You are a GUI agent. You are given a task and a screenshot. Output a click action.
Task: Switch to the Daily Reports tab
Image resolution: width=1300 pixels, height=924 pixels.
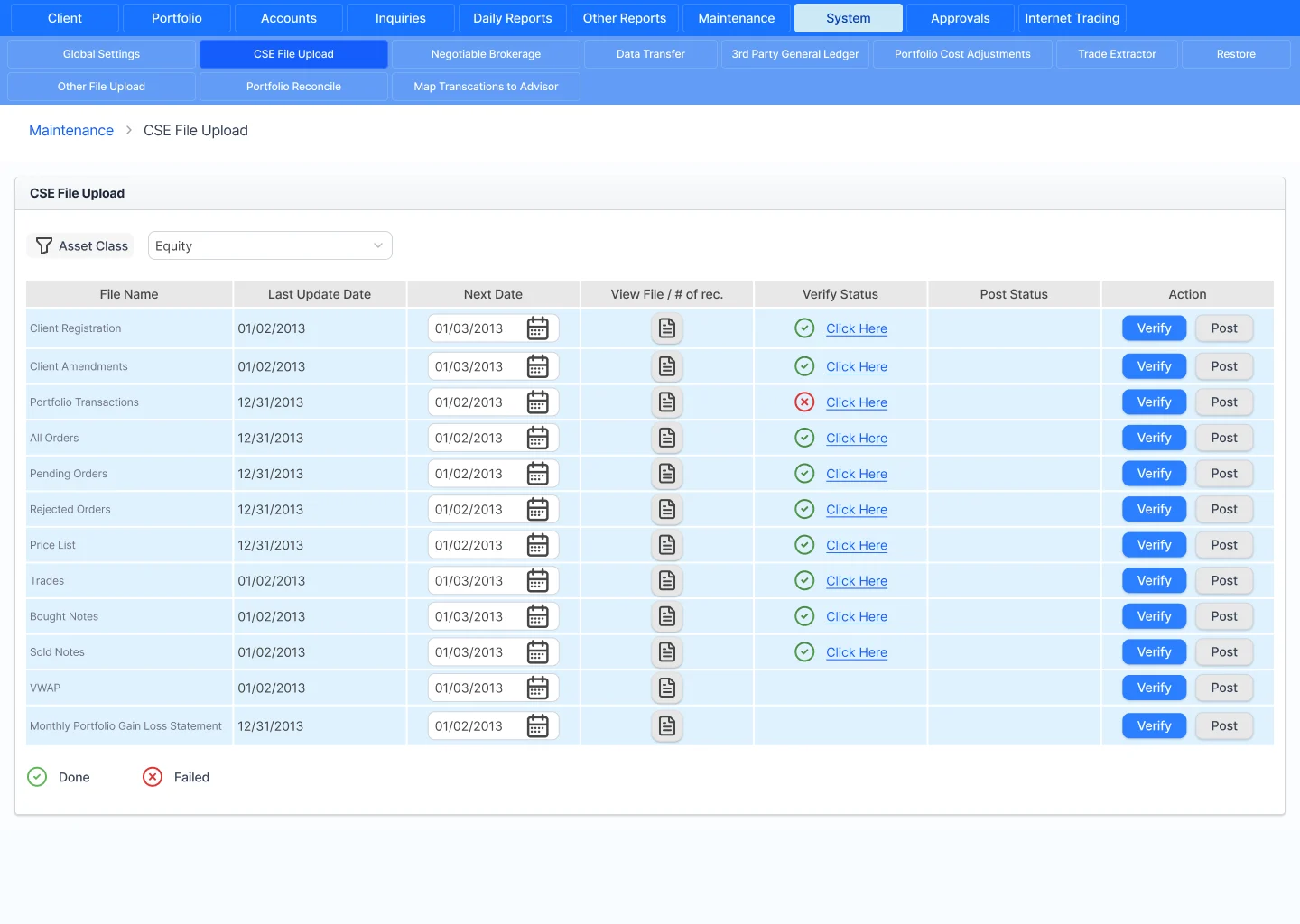click(513, 18)
